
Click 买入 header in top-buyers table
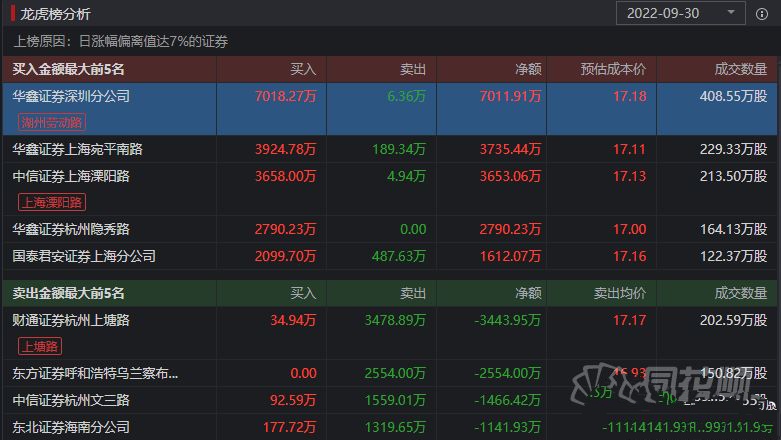[x=303, y=69]
